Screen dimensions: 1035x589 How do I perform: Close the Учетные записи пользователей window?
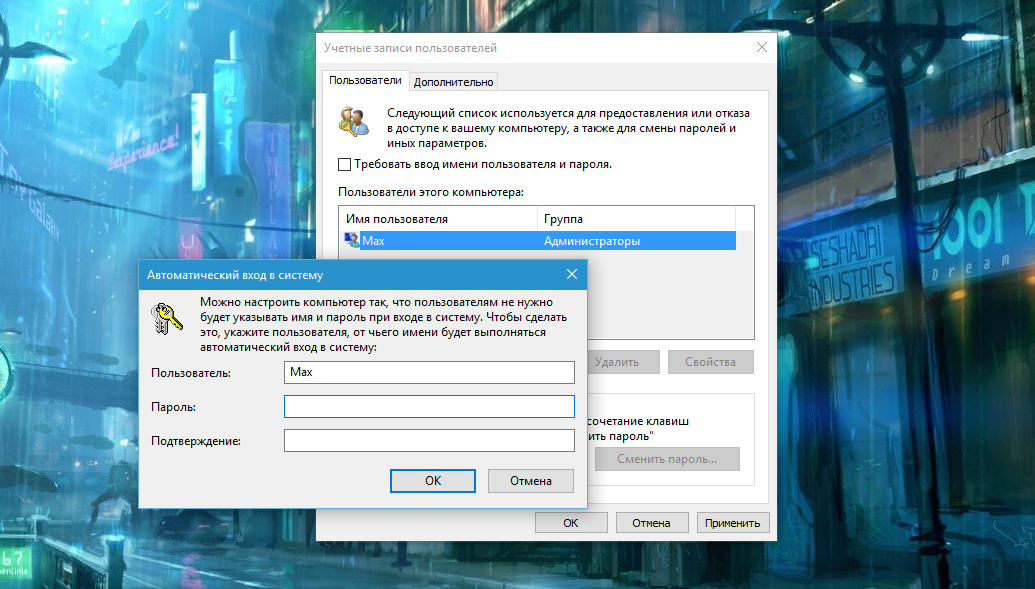[762, 48]
